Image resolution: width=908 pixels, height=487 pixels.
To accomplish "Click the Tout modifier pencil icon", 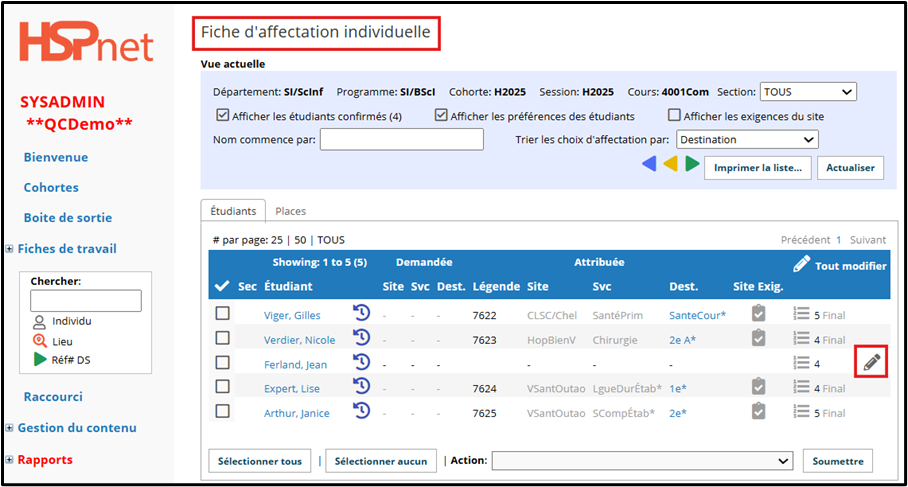I will click(x=801, y=264).
